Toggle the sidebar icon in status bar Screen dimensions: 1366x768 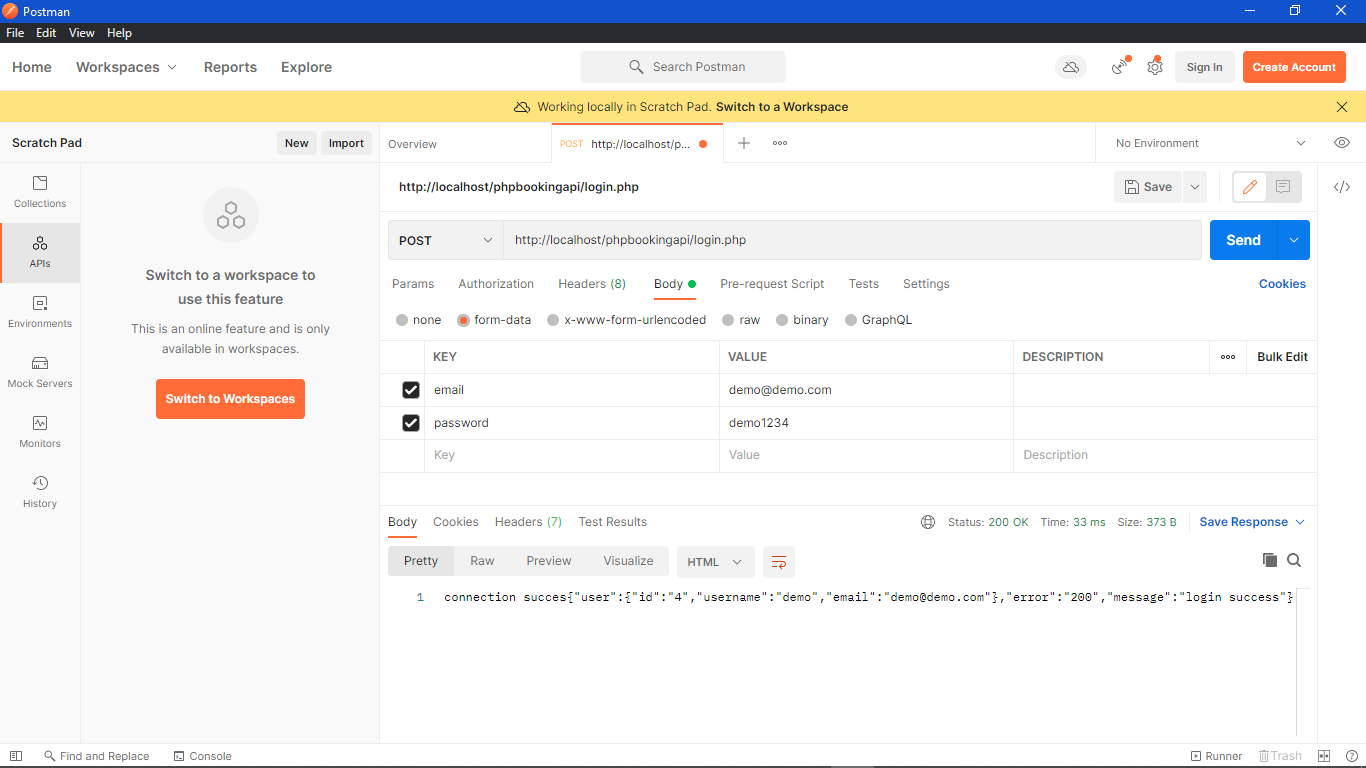click(x=15, y=756)
